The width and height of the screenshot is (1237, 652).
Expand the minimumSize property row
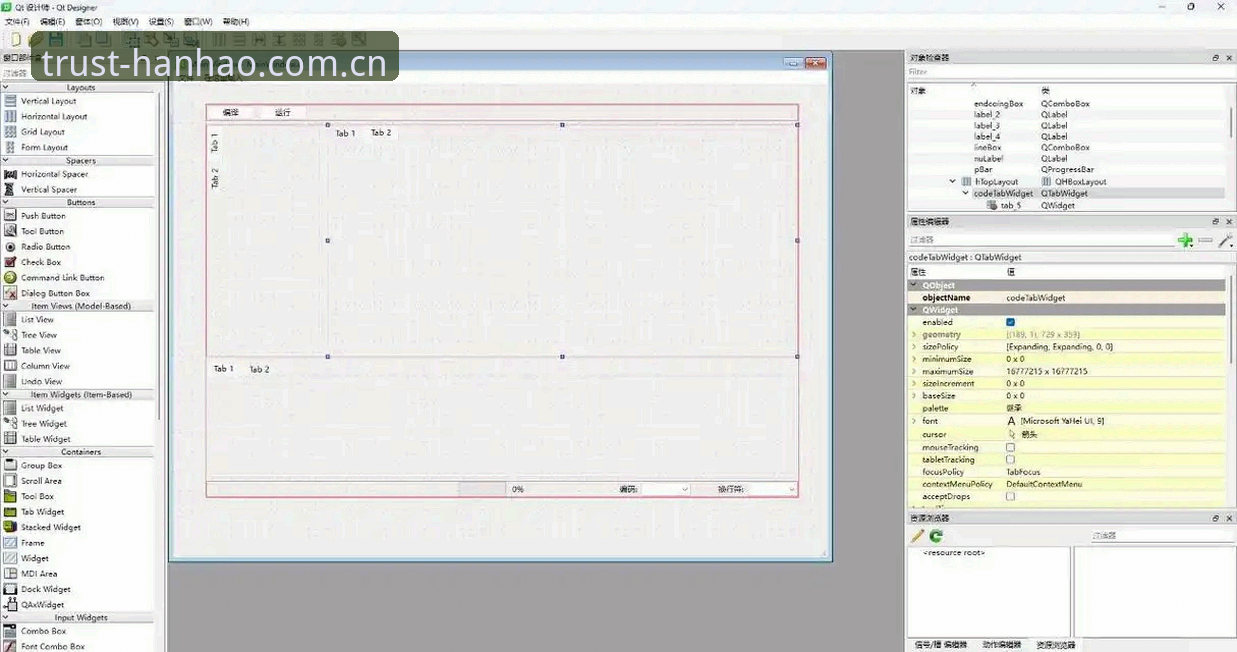(914, 359)
